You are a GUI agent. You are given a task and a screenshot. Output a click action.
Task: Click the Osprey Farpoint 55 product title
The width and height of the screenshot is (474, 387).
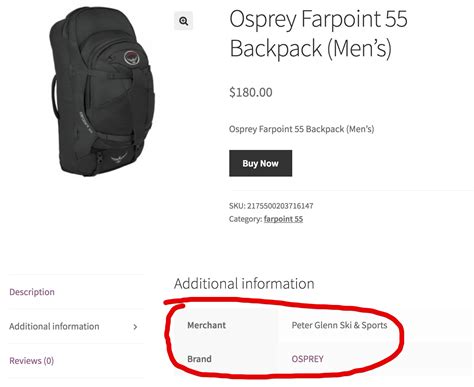point(318,33)
